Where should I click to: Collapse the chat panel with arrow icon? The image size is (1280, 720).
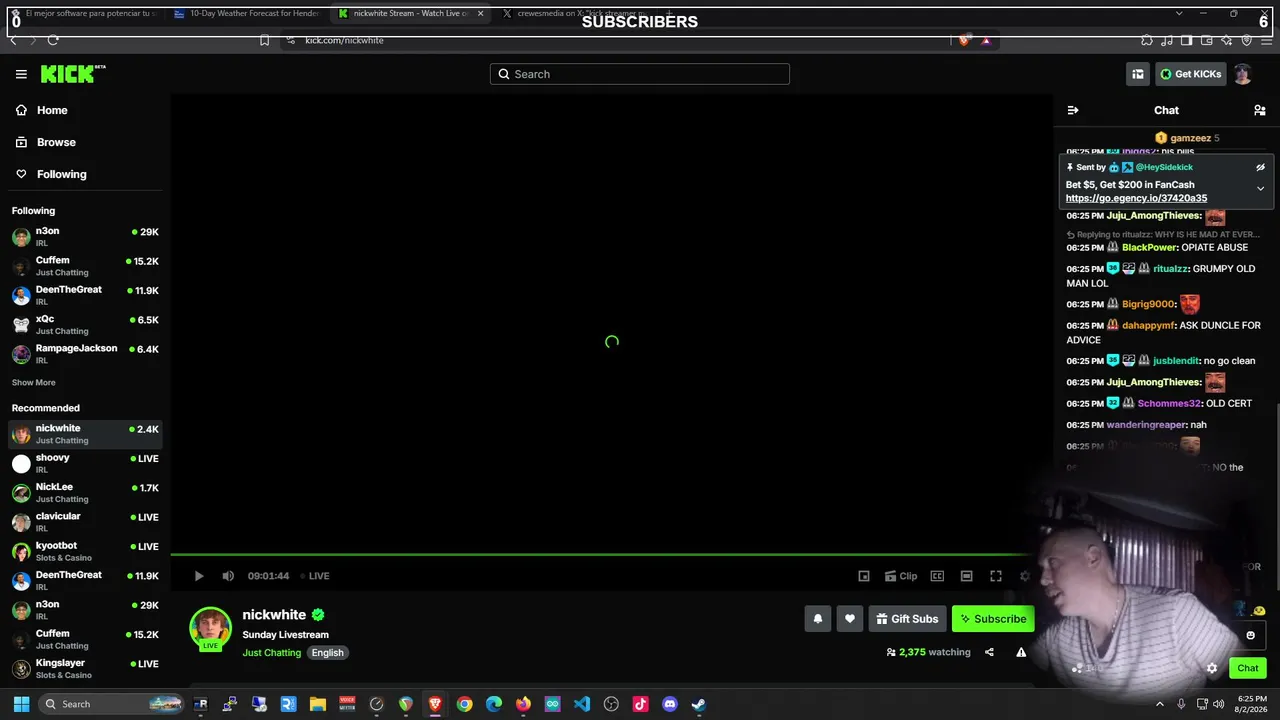tap(1073, 110)
